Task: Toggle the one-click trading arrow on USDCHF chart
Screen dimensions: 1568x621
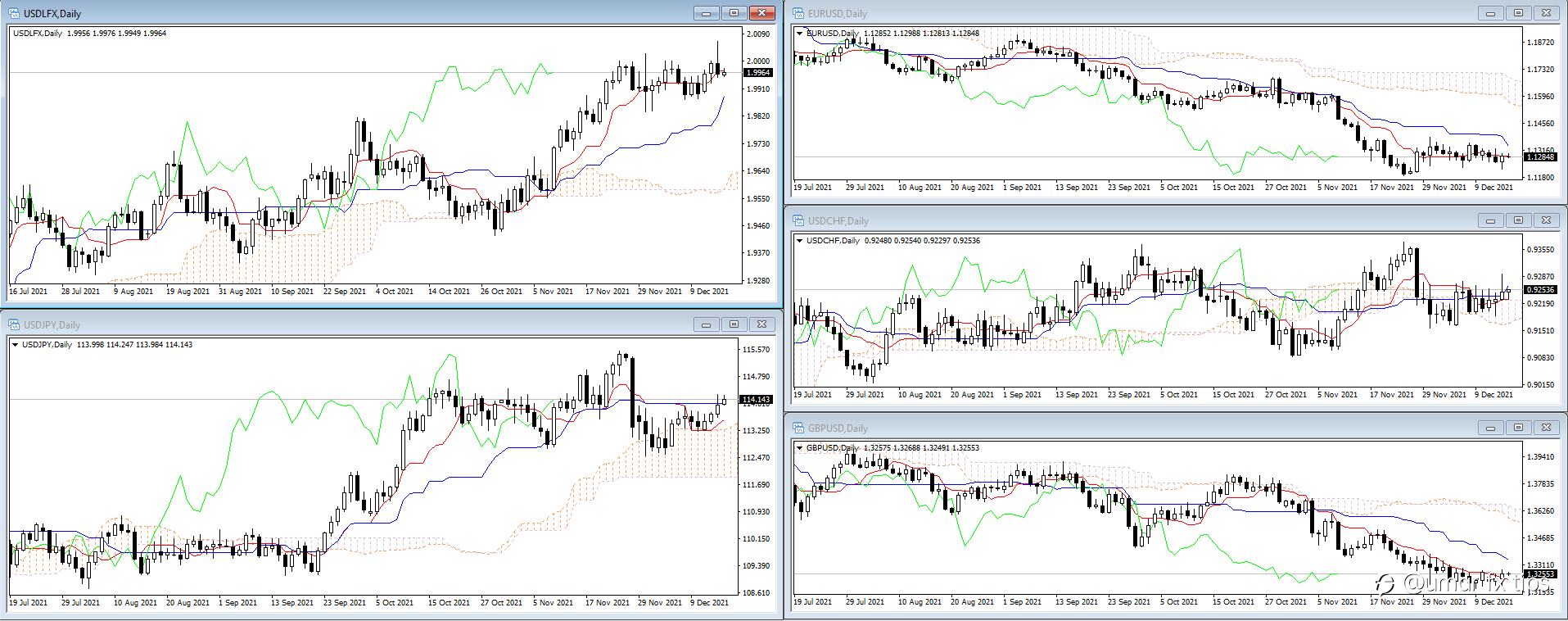Action: click(x=799, y=241)
